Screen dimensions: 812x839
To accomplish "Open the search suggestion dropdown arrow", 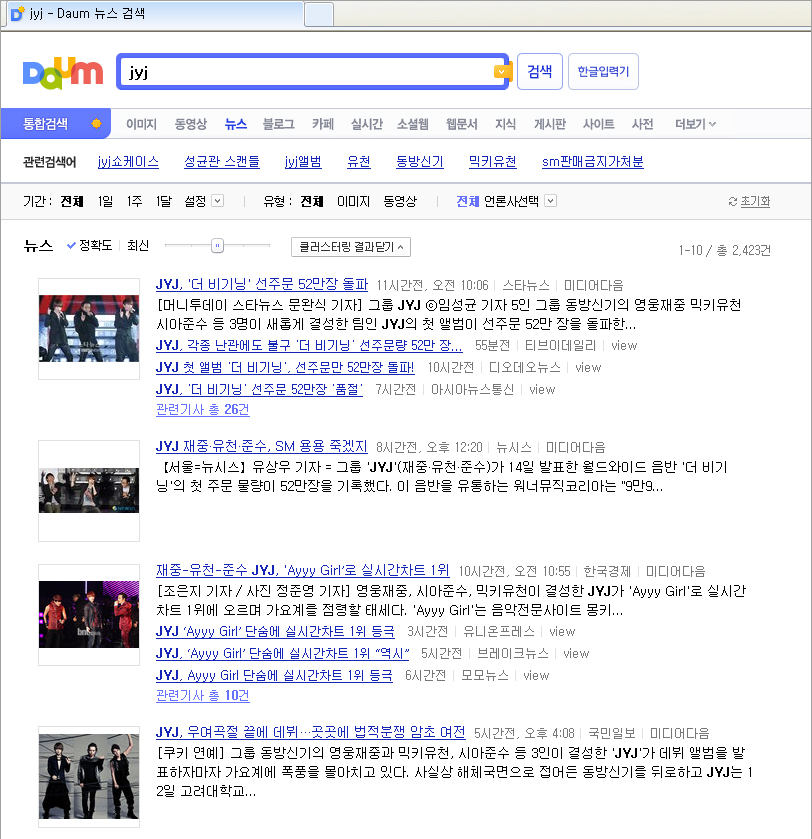I will tap(501, 71).
